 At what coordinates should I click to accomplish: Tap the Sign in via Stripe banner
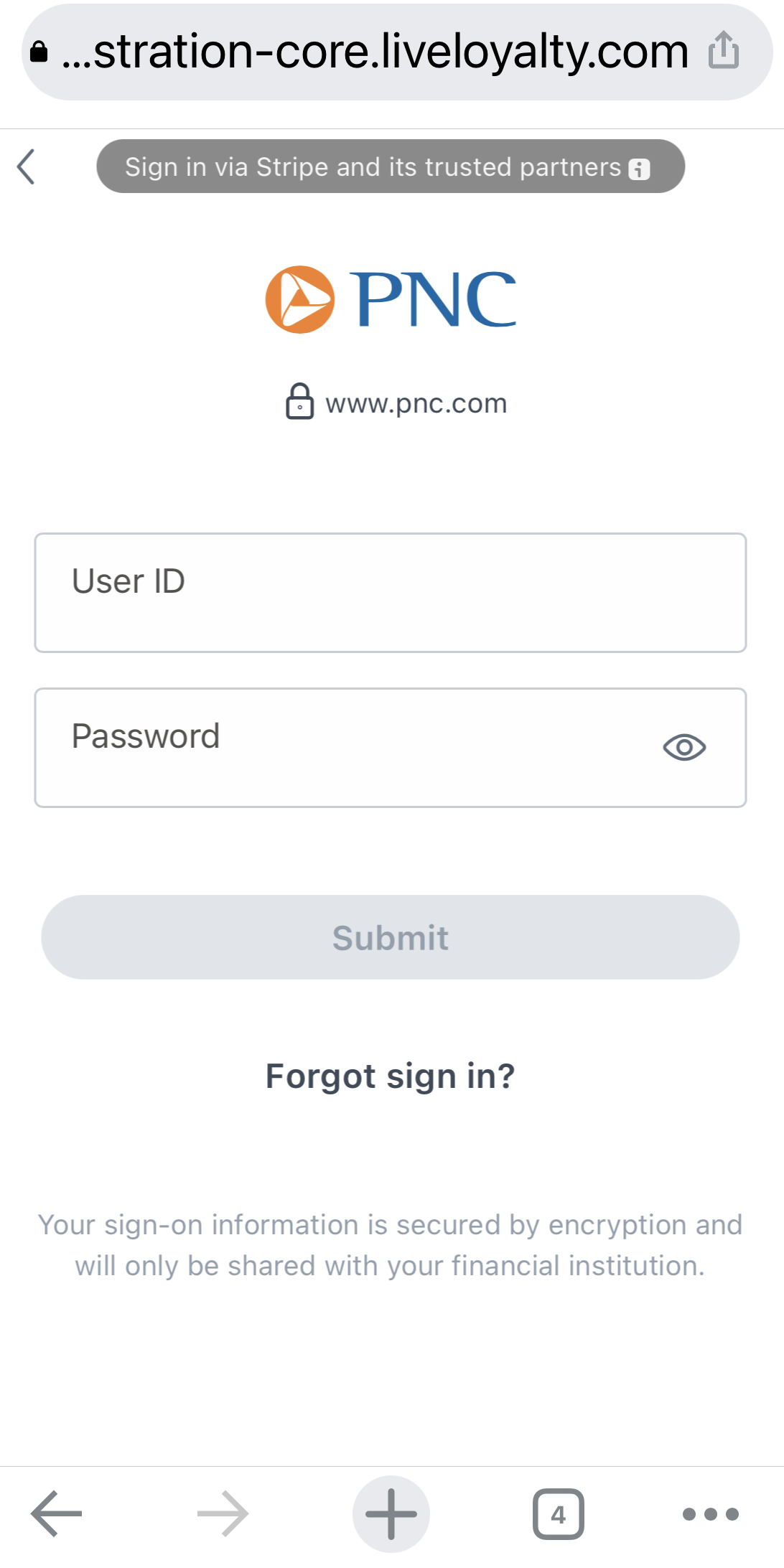373,166
